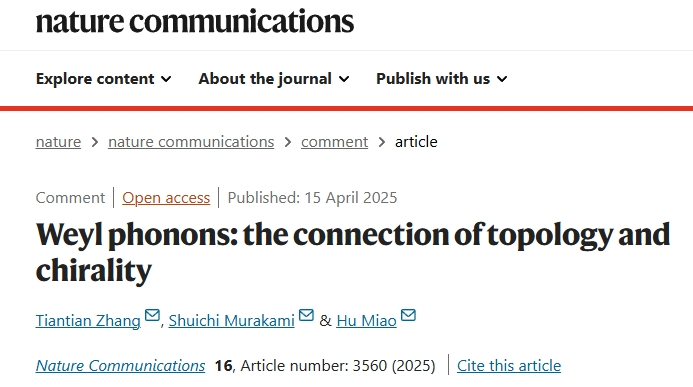
Task: Follow the nature communications breadcrumb link
Action: (191, 142)
